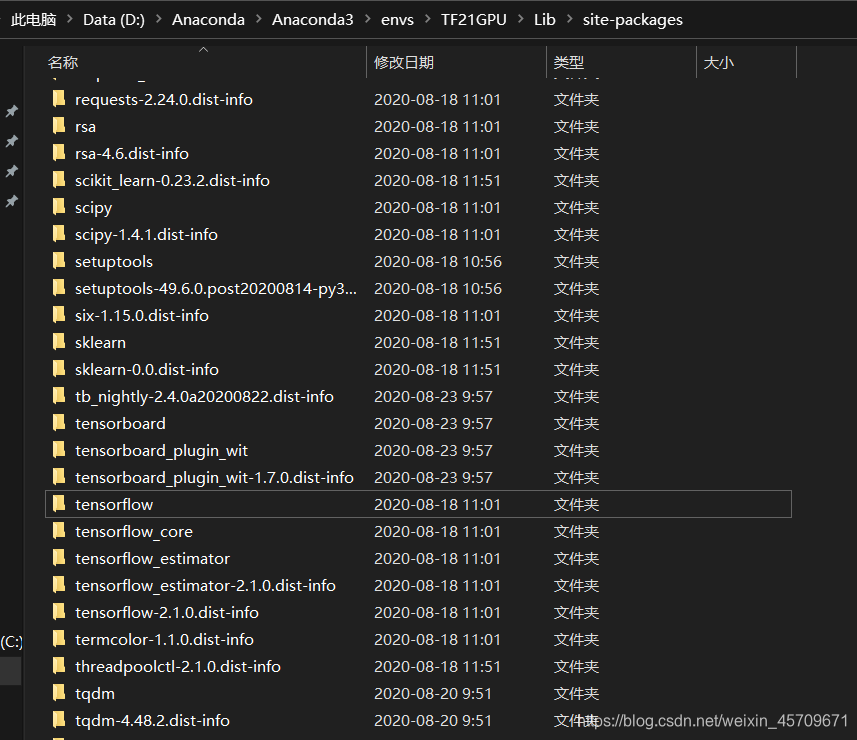
Task: Click the termcolor-1.1.0.dist-info folder icon
Action: (58, 639)
